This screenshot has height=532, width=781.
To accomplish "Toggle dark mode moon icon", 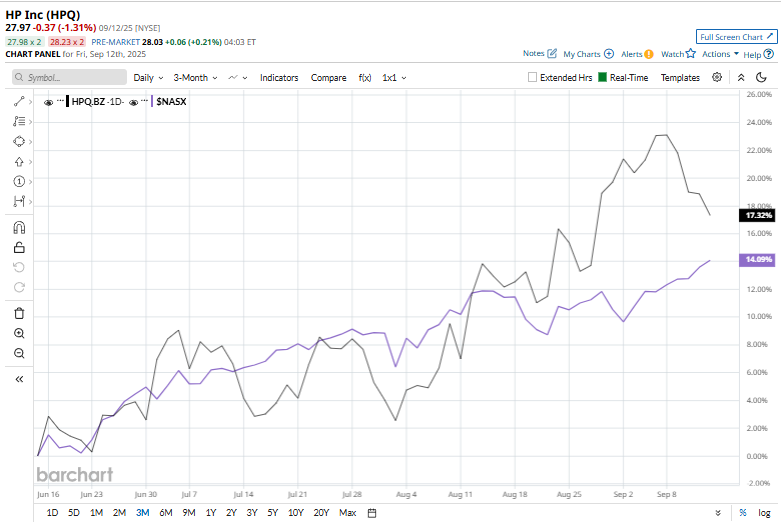I will [x=761, y=77].
